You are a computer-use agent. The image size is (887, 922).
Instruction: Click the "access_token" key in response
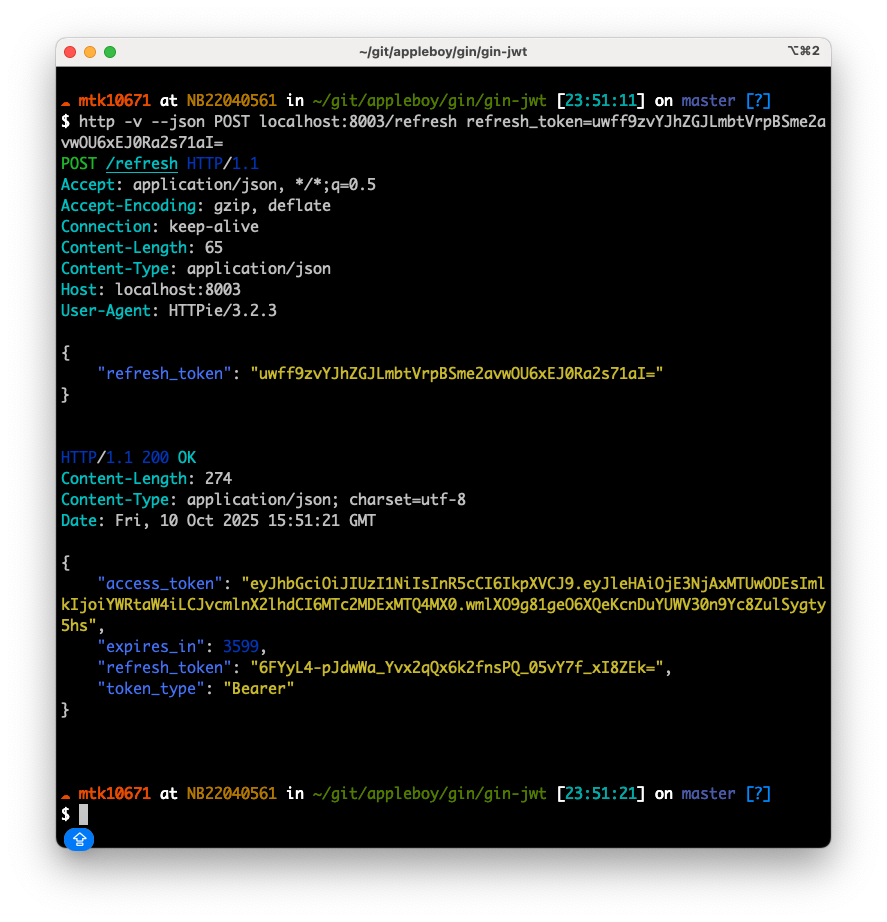click(160, 584)
